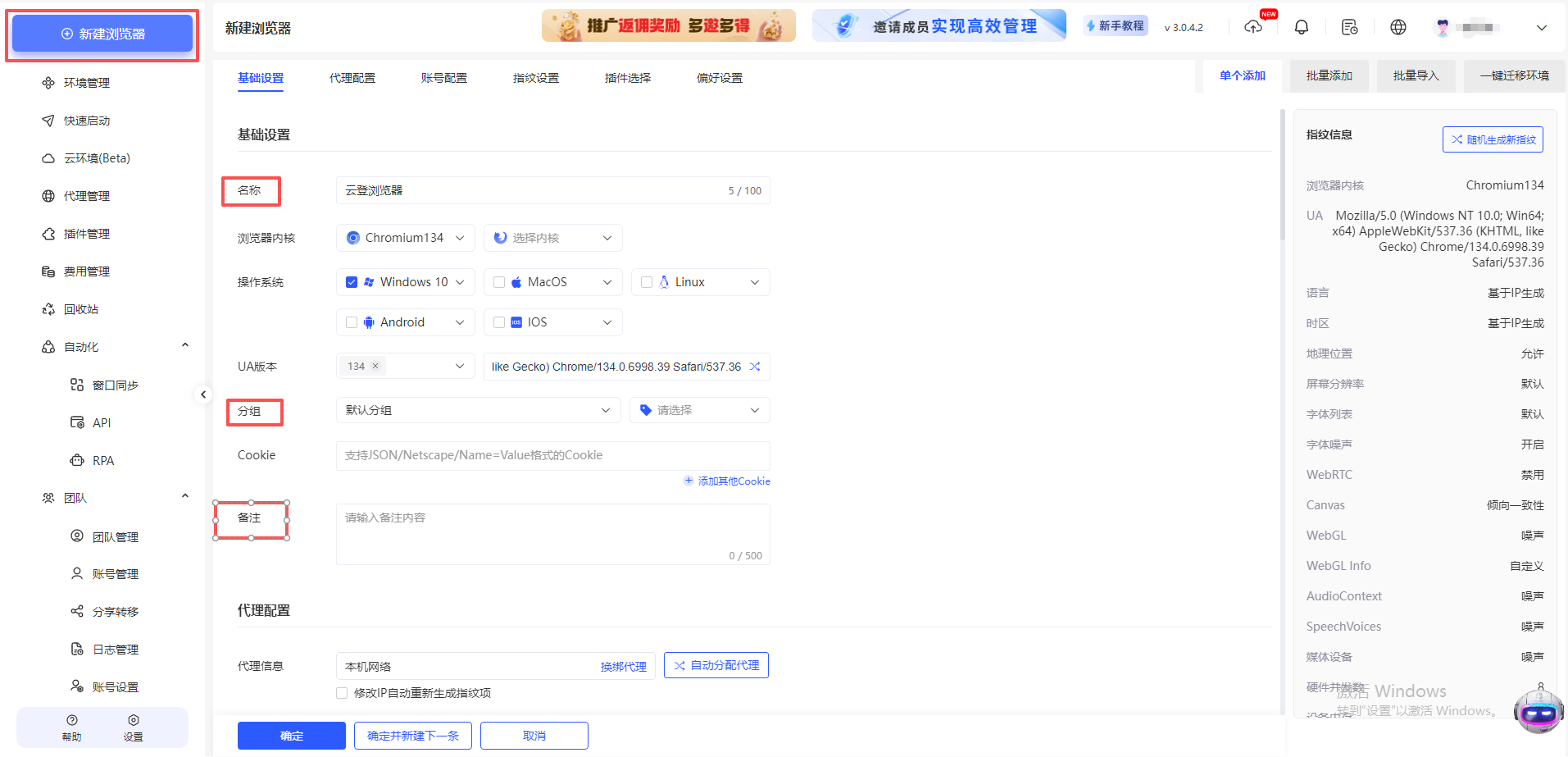The image size is (1568, 757).
Task: Open 代理管理 proxy management
Action: [x=85, y=195]
